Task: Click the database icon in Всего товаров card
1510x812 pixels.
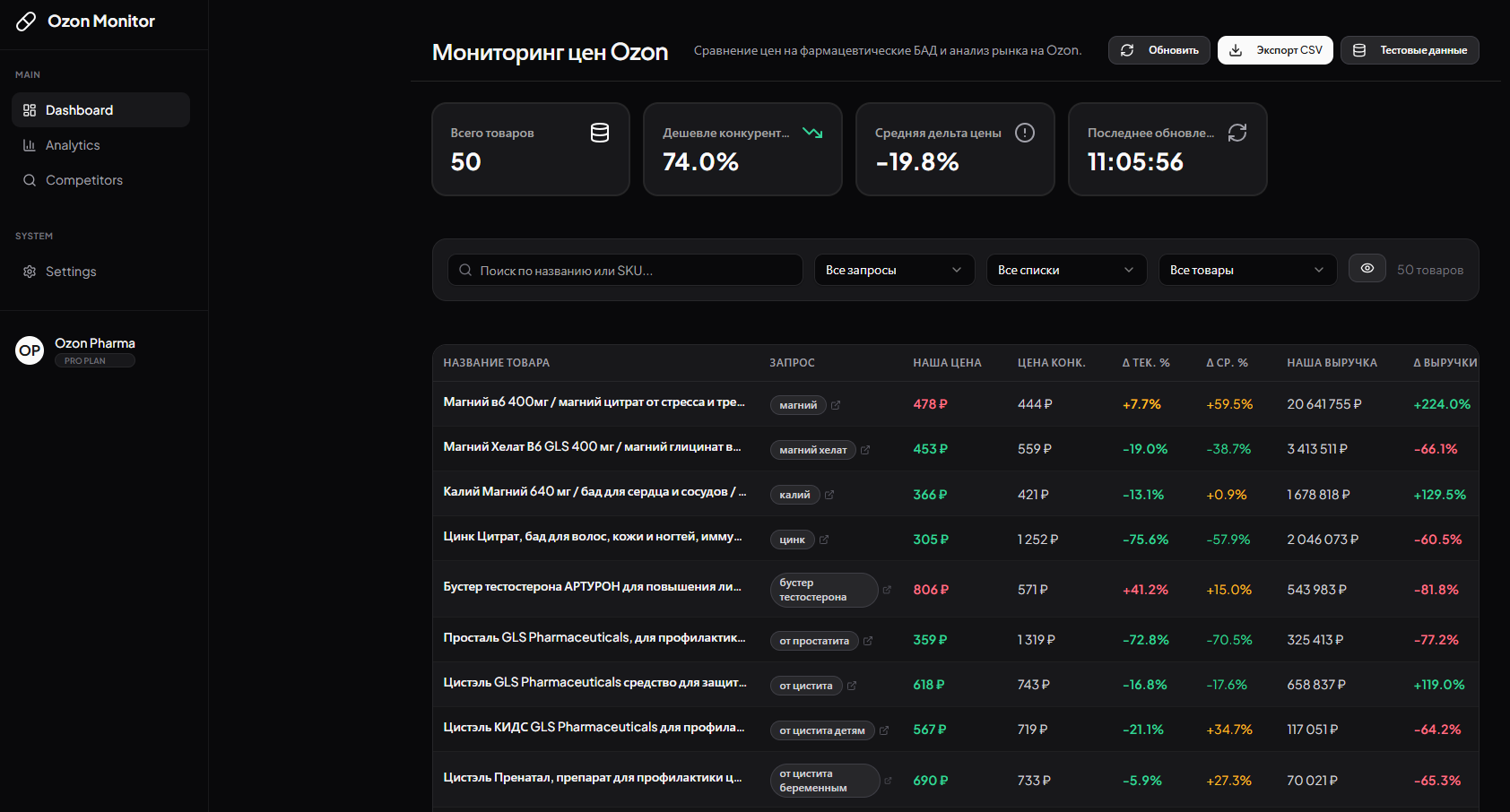Action: tap(600, 133)
